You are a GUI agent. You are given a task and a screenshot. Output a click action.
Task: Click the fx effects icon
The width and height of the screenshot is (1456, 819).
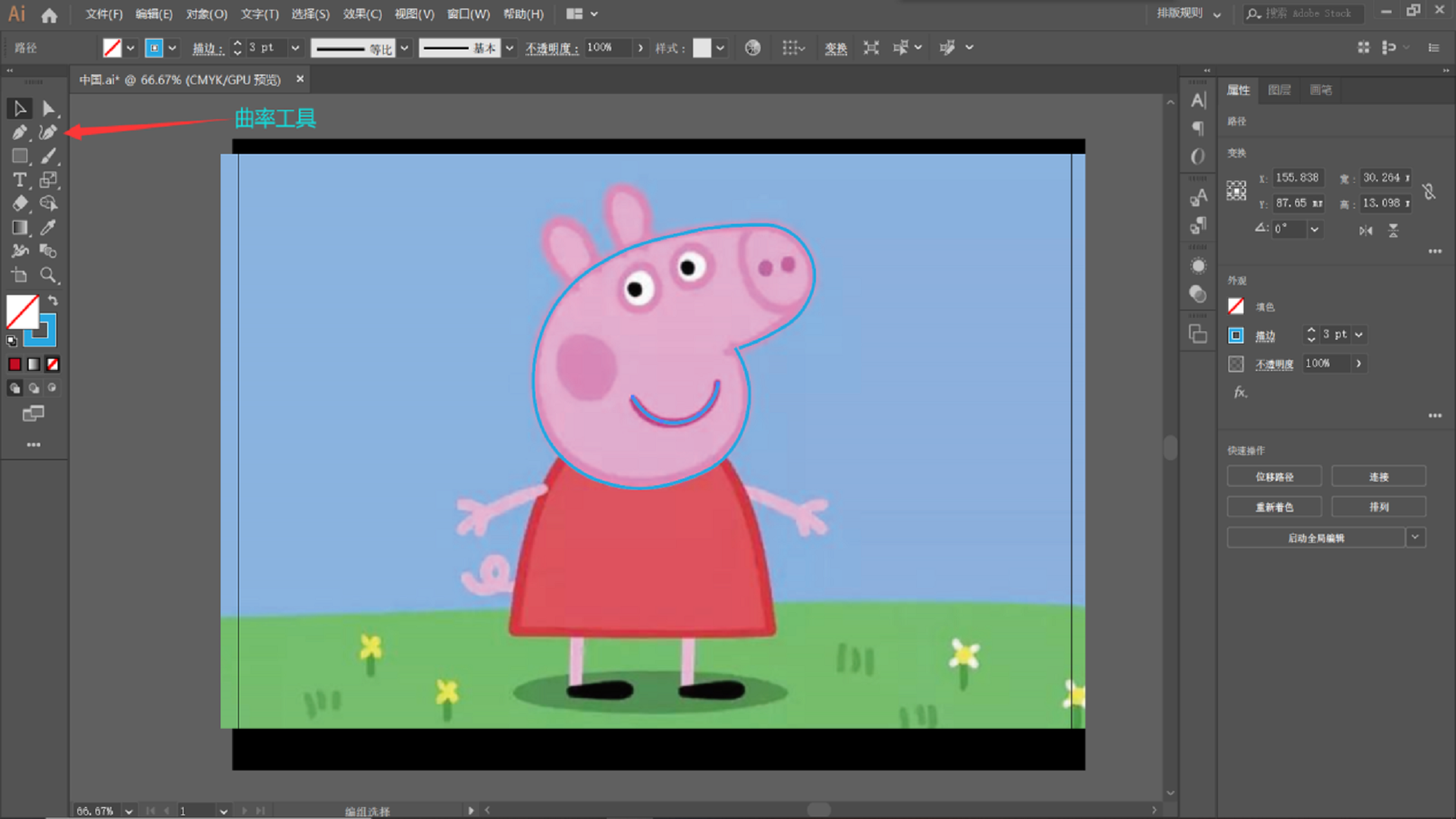coord(1240,392)
